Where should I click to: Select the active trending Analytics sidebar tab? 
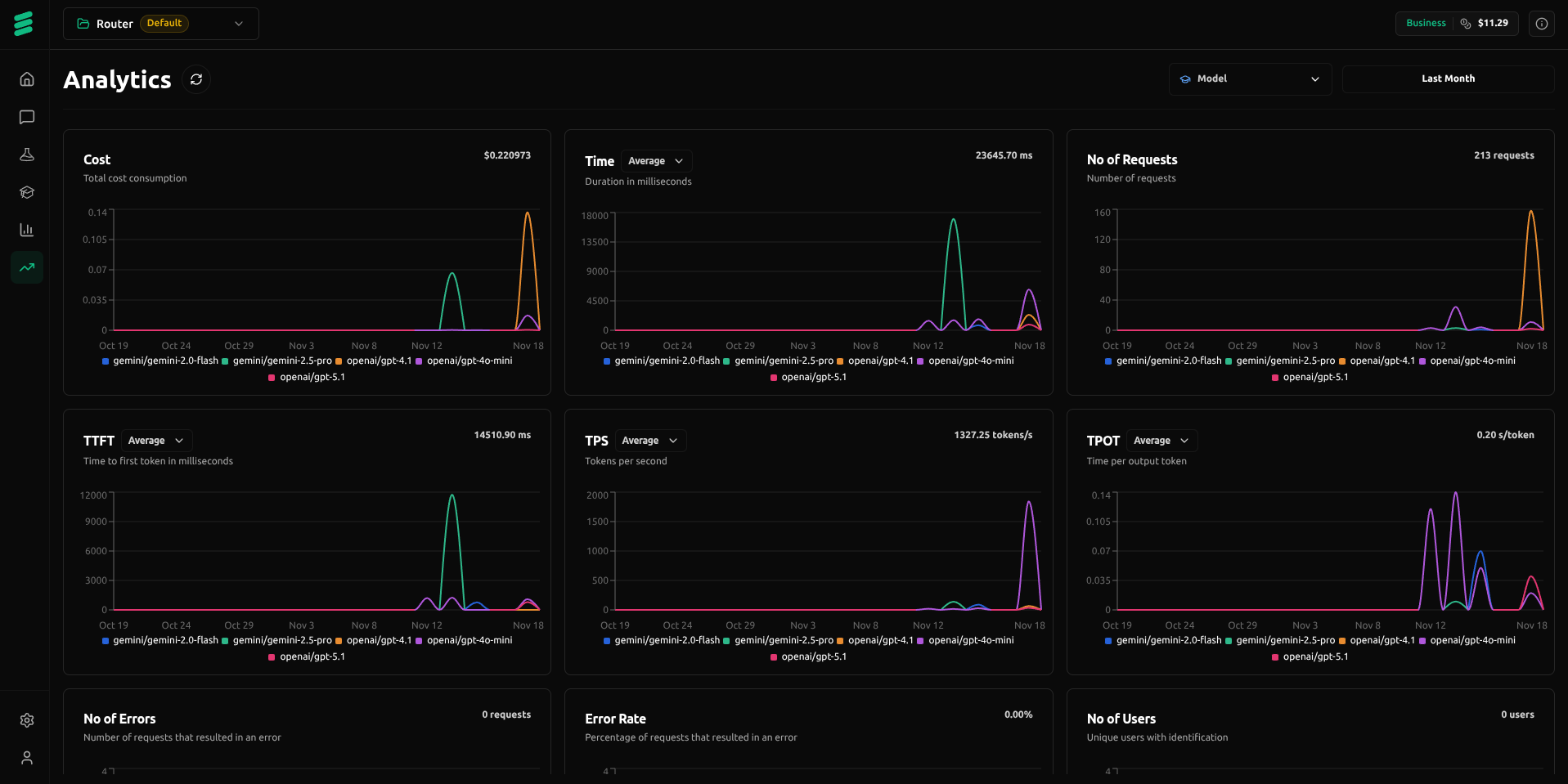(x=27, y=267)
